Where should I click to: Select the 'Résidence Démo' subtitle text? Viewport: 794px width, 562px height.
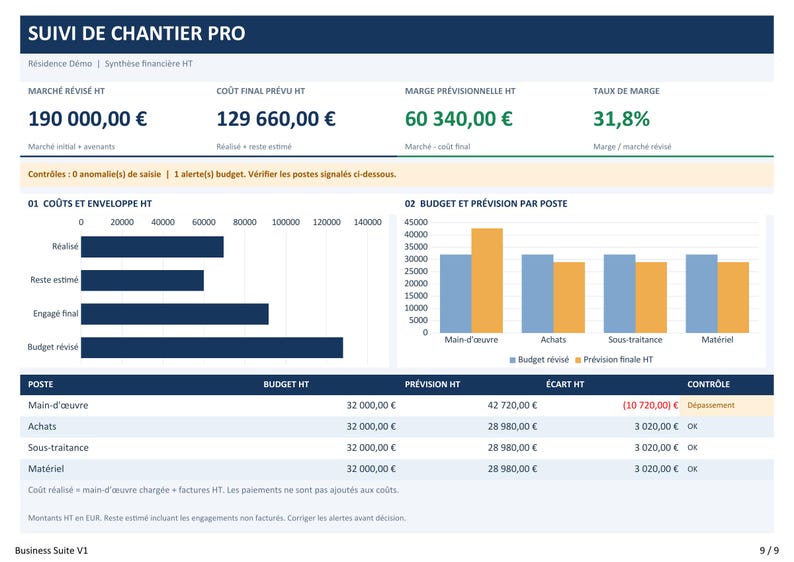click(x=60, y=64)
